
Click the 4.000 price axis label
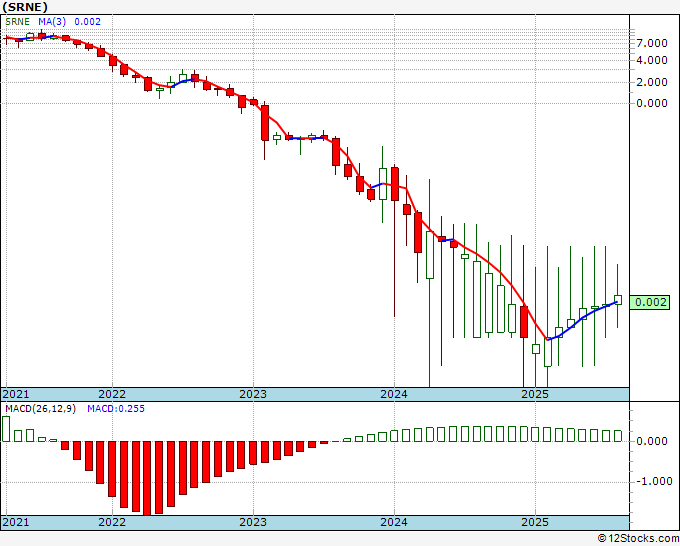(652, 60)
